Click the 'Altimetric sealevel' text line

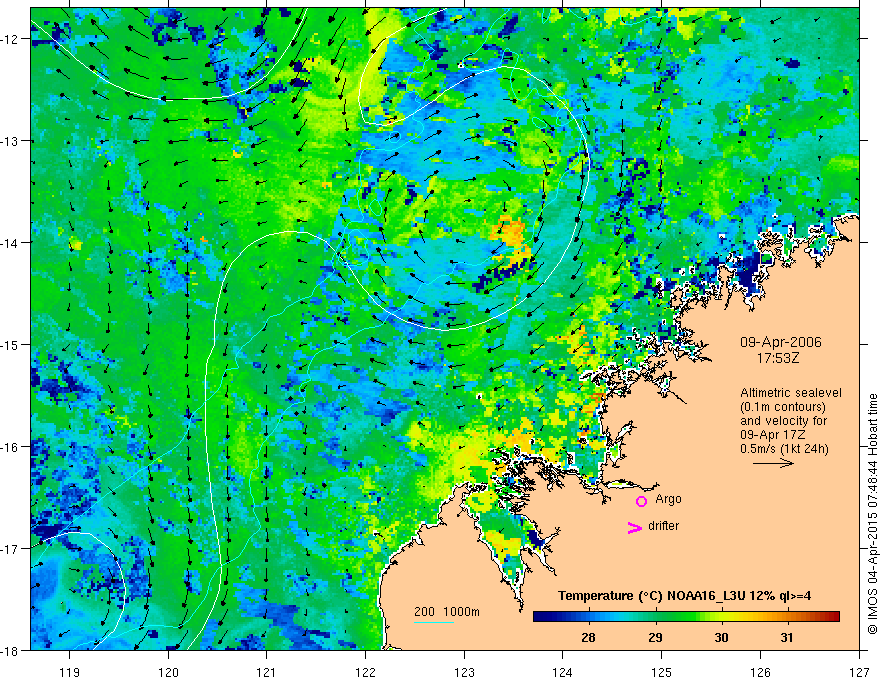click(791, 393)
